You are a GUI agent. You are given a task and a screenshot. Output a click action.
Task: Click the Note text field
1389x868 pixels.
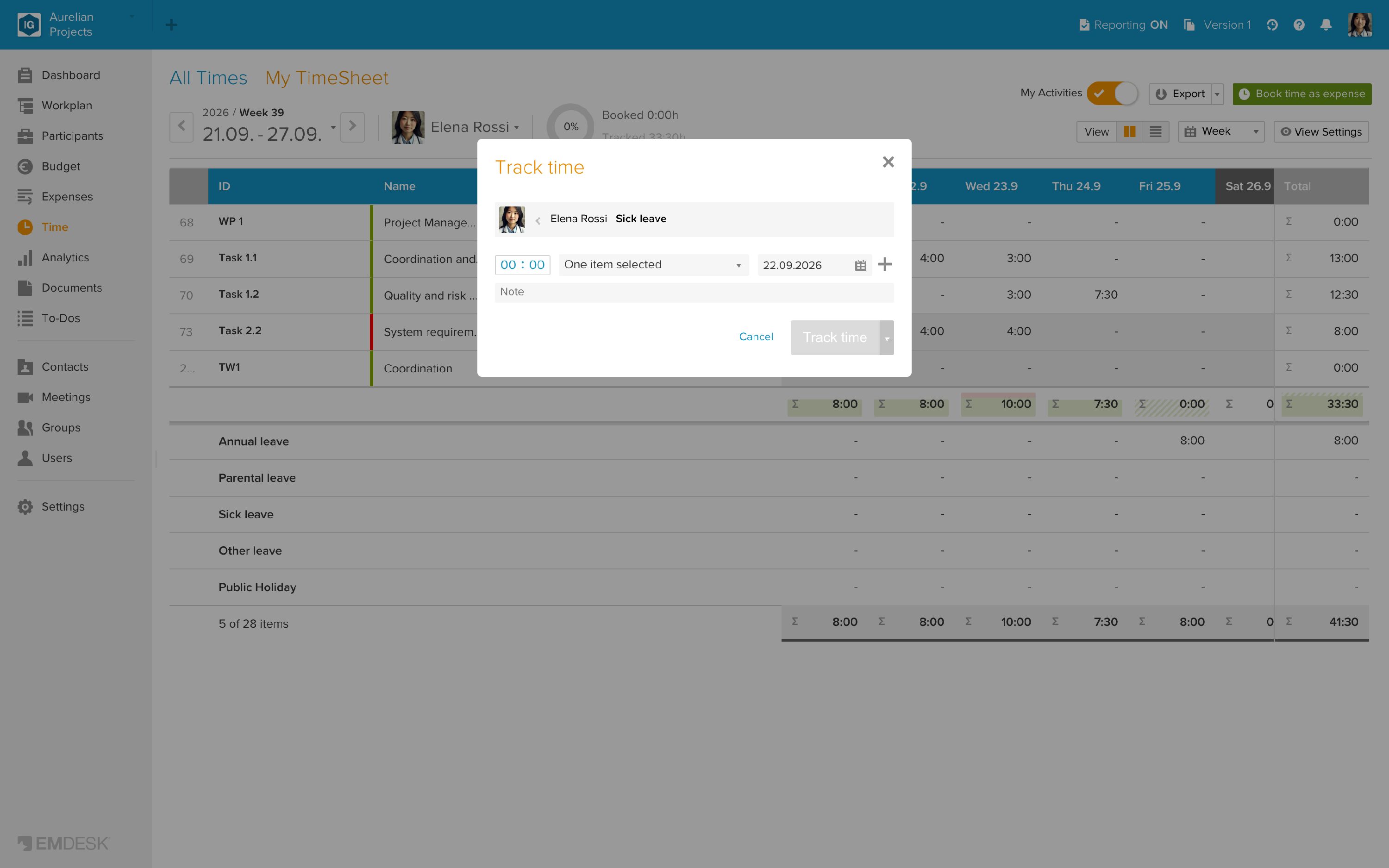[x=694, y=292]
